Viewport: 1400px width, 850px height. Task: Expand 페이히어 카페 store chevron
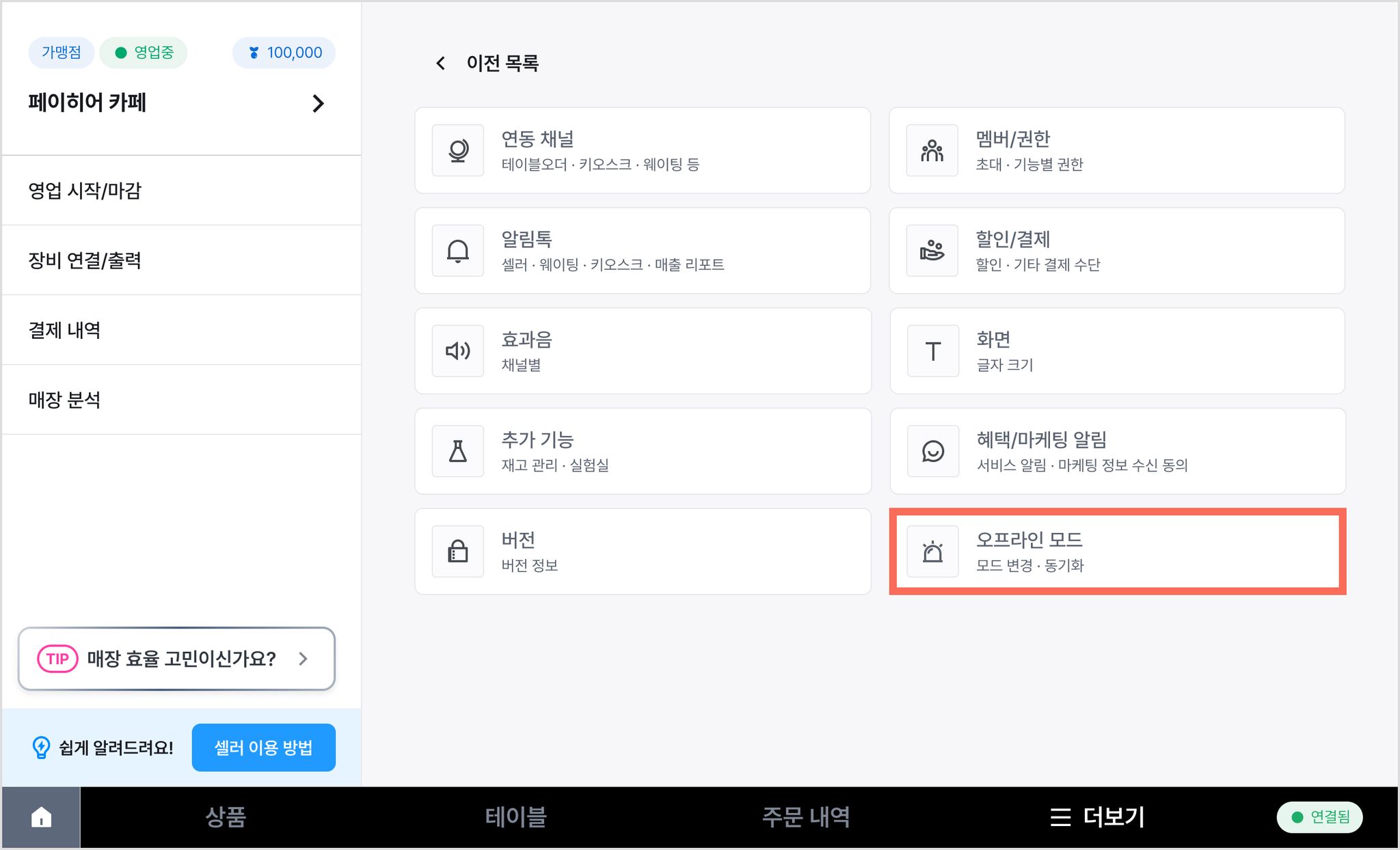(x=318, y=104)
